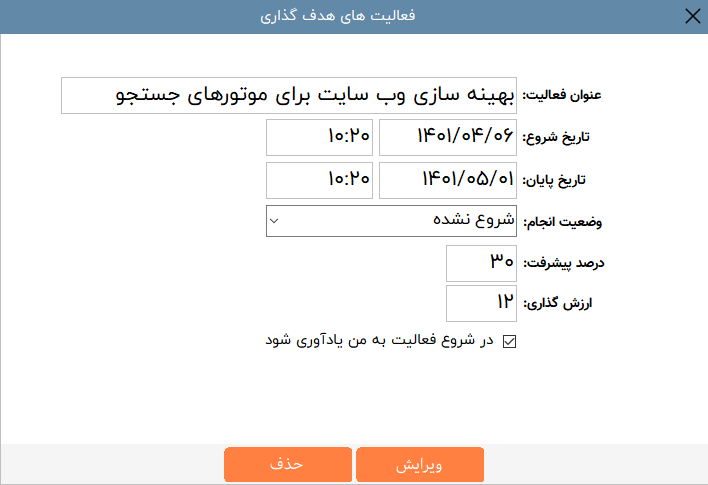Focus the ارزش گذاری value field
The image size is (708, 485).
tap(483, 301)
